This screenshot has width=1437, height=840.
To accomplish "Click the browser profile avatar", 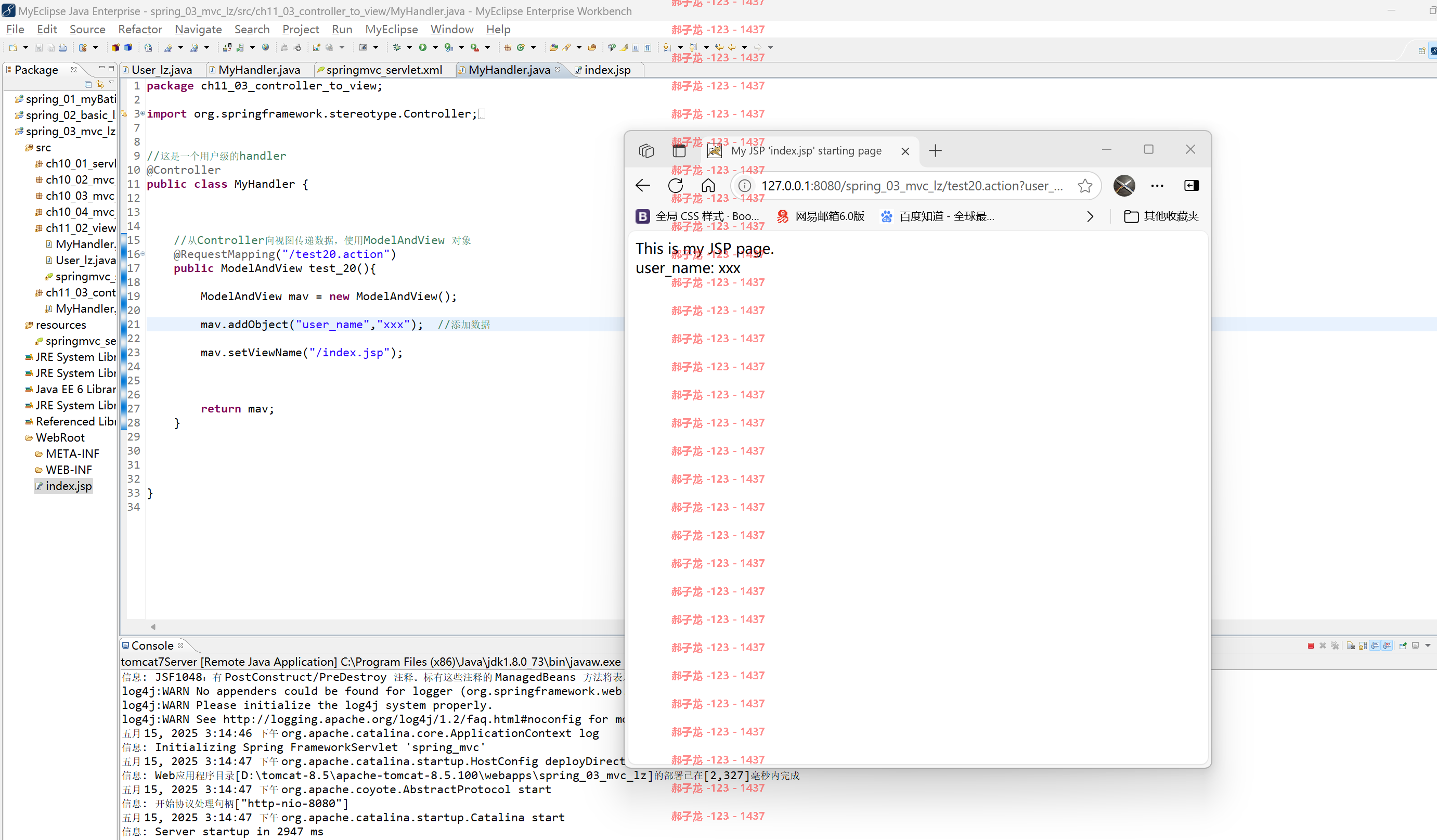I will point(1124,185).
